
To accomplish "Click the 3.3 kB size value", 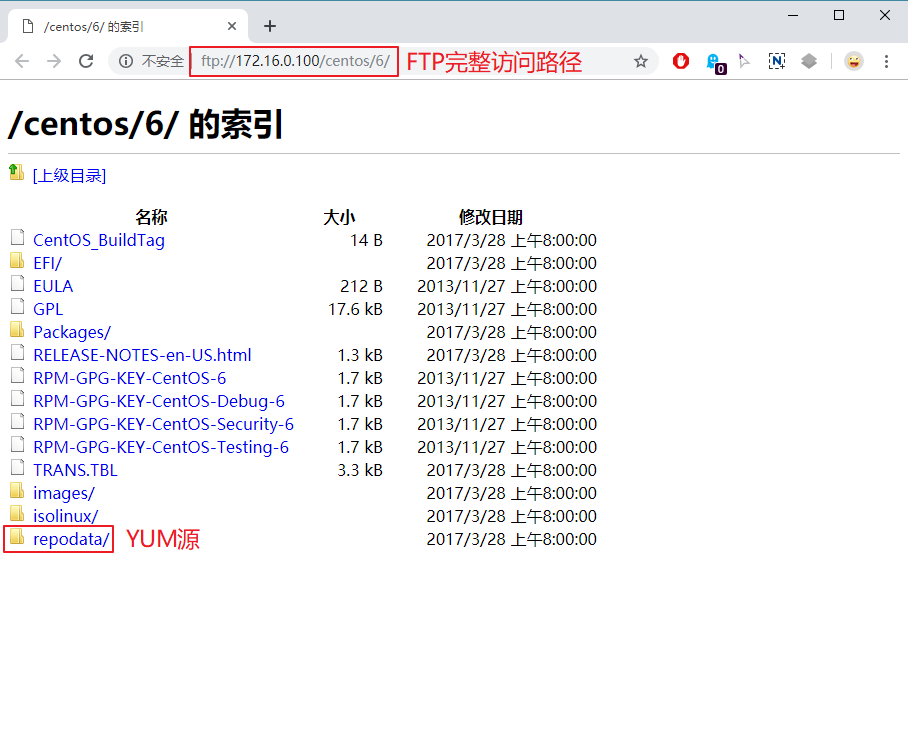I will coord(360,470).
